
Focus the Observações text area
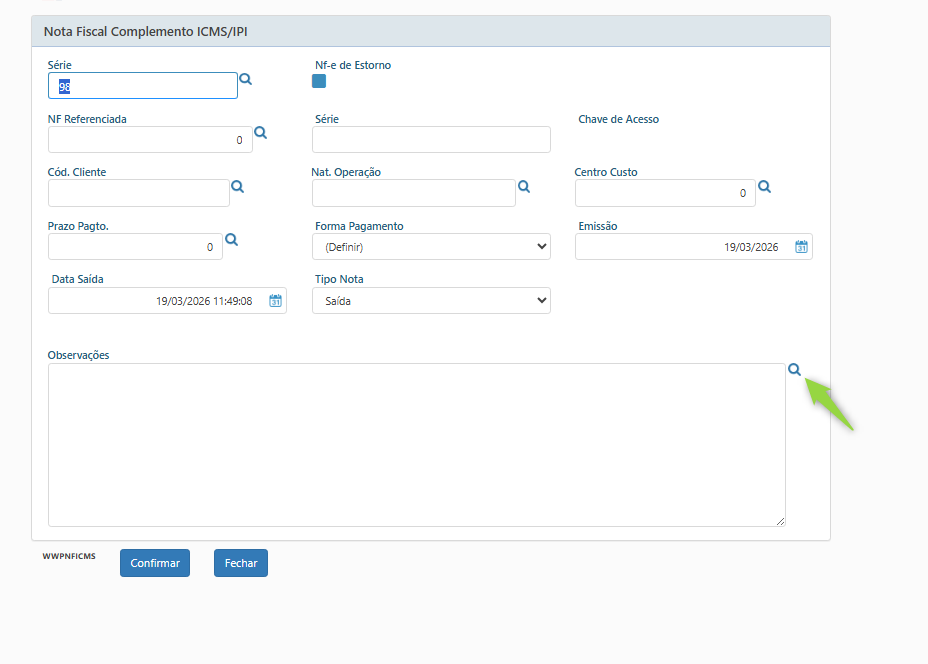(416, 444)
